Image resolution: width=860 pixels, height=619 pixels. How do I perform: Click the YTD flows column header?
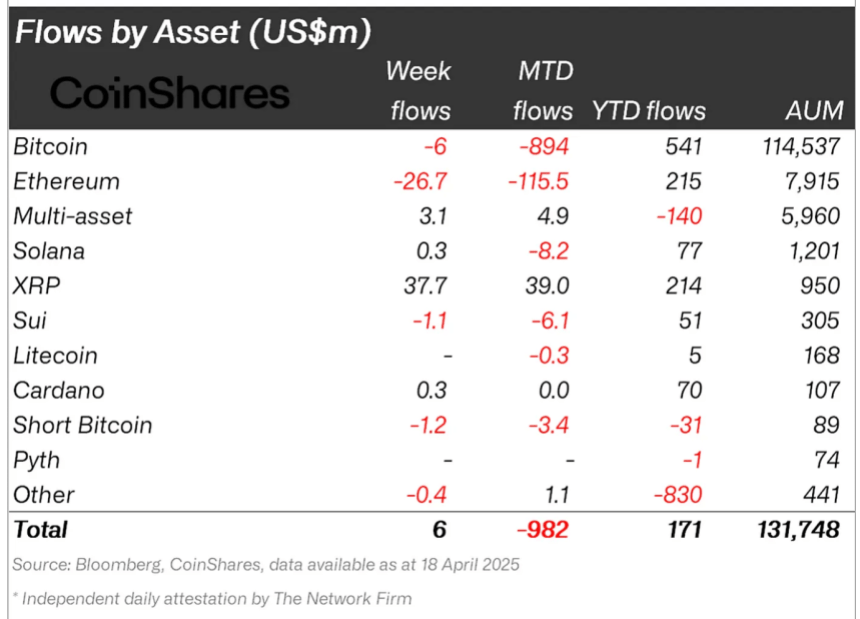coord(648,111)
